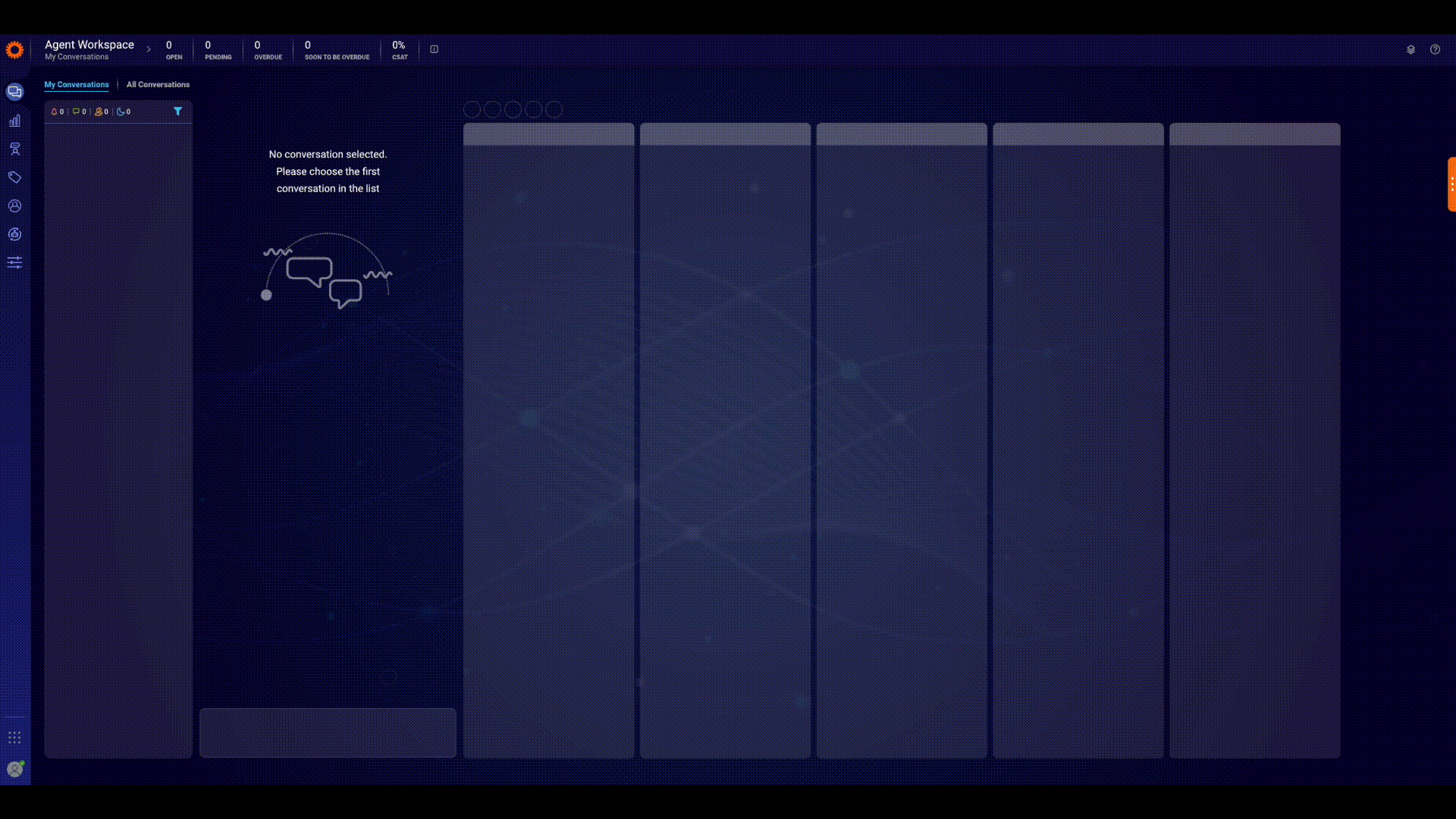The height and width of the screenshot is (819, 1456).
Task: Open the nine-dot apps grid icon
Action: [x=14, y=738]
